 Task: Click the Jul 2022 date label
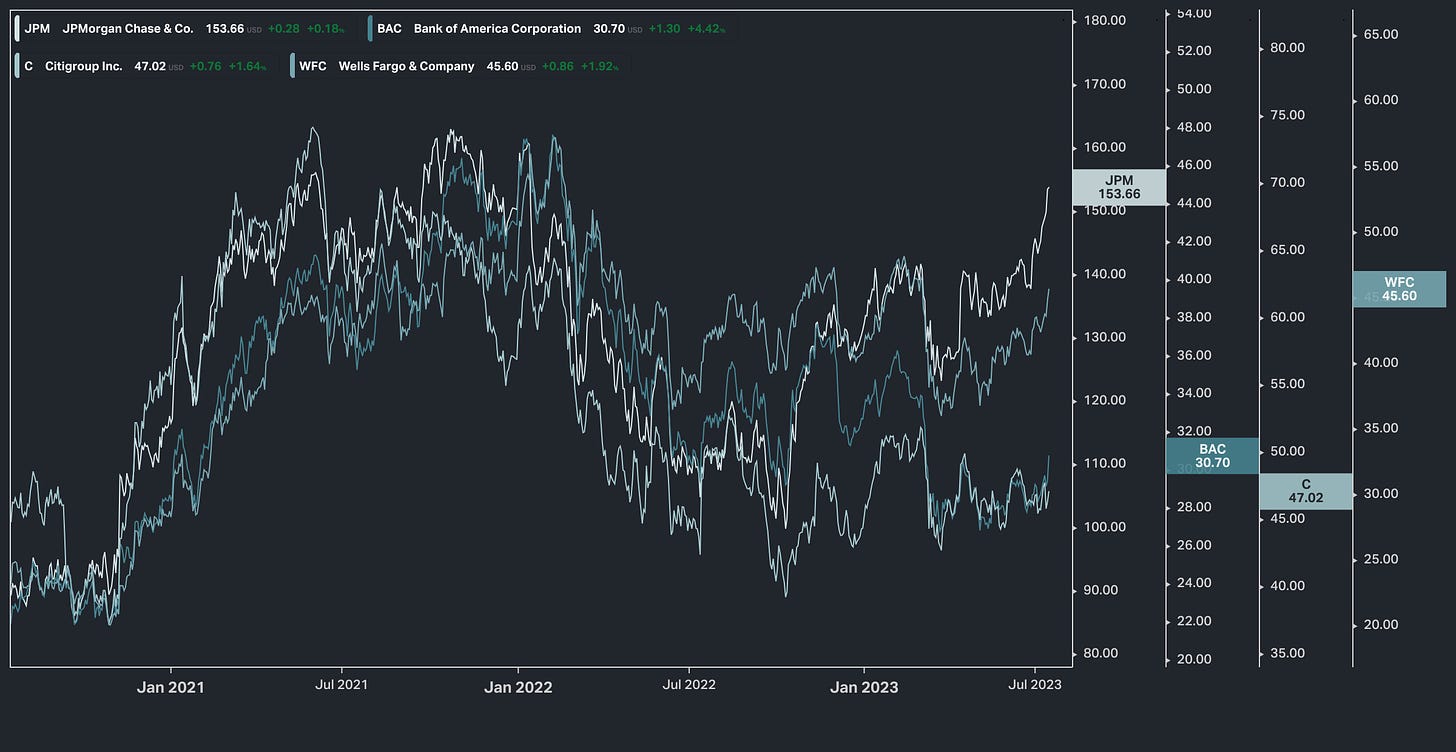[x=689, y=685]
